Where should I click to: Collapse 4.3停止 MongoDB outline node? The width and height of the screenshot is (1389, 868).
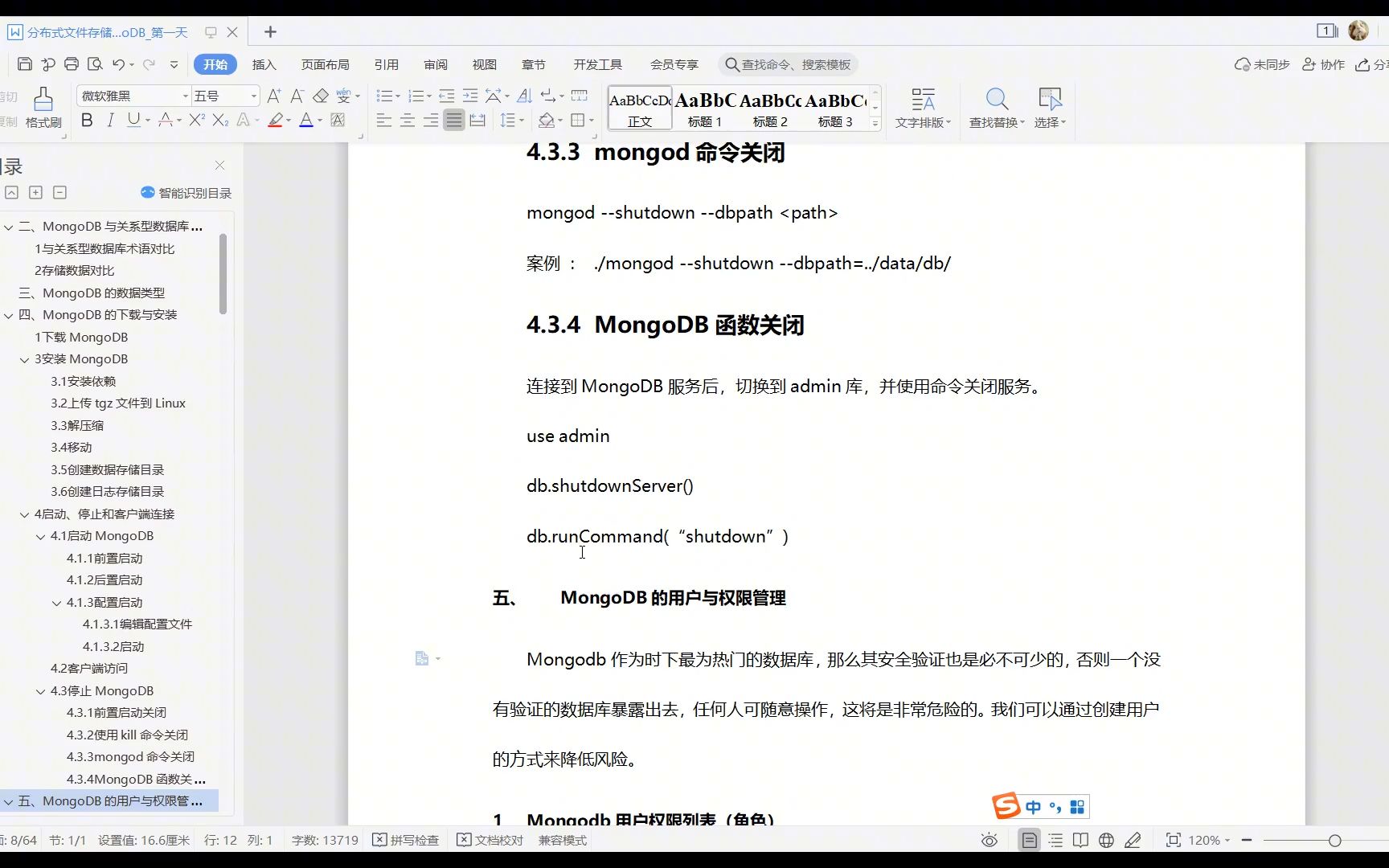click(40, 691)
